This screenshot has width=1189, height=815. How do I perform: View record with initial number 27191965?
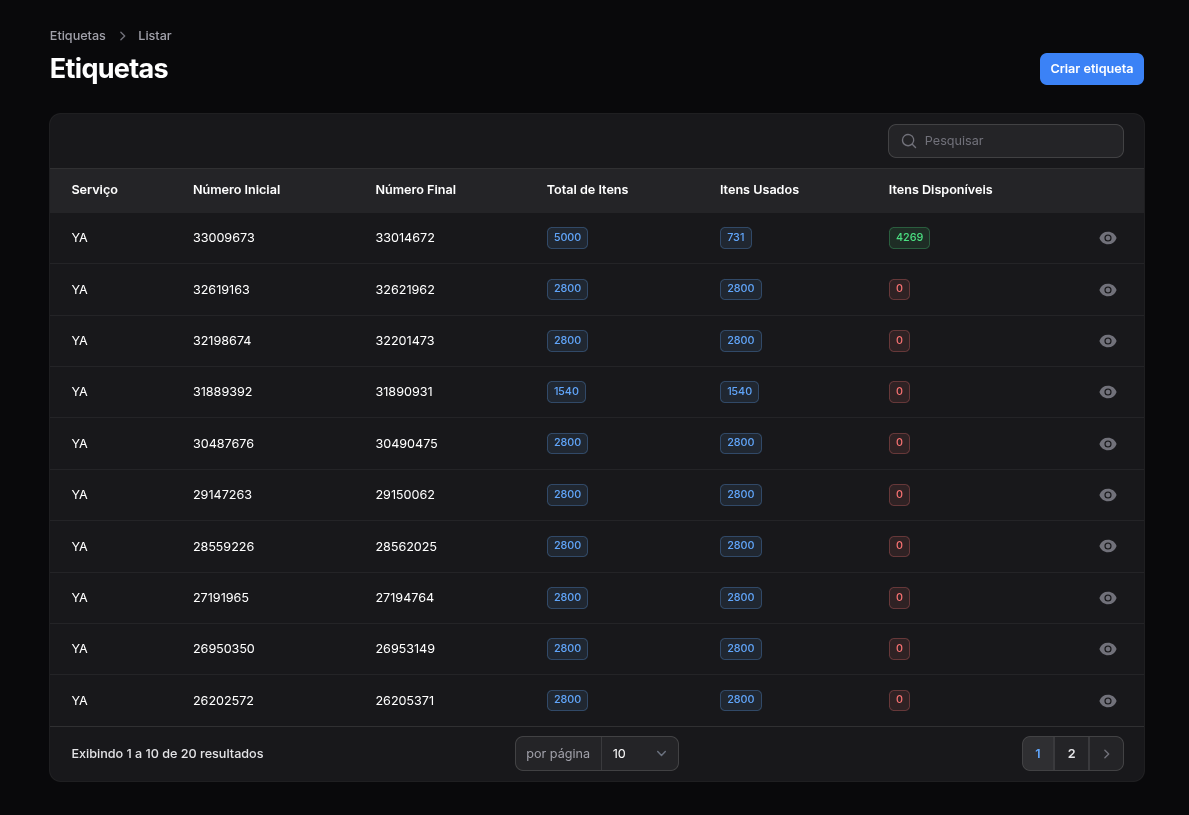click(1107, 598)
